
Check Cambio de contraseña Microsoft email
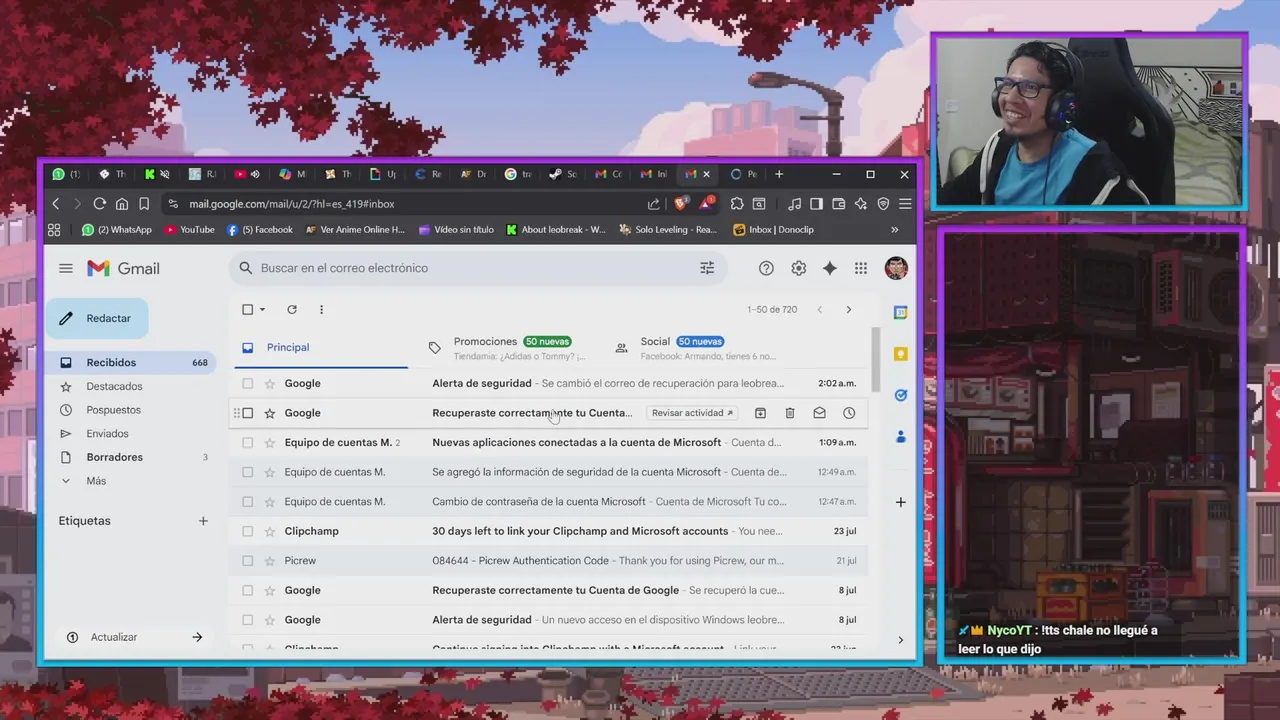point(248,501)
